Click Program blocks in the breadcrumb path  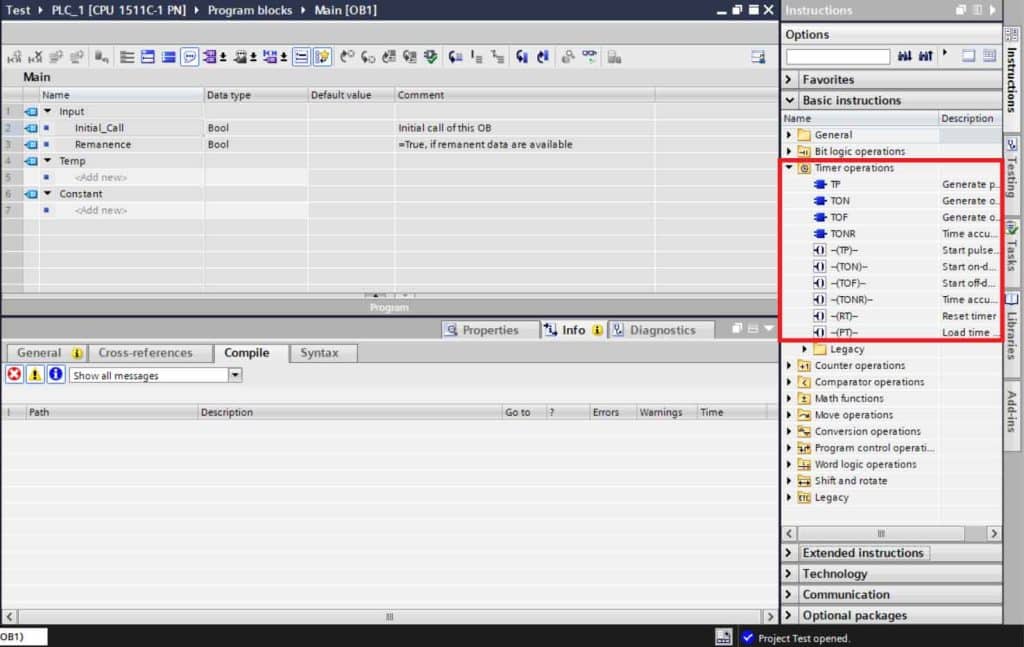(x=249, y=10)
